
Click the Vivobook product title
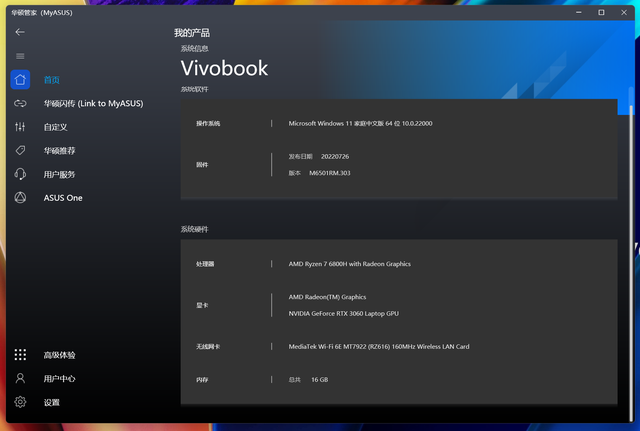point(224,68)
